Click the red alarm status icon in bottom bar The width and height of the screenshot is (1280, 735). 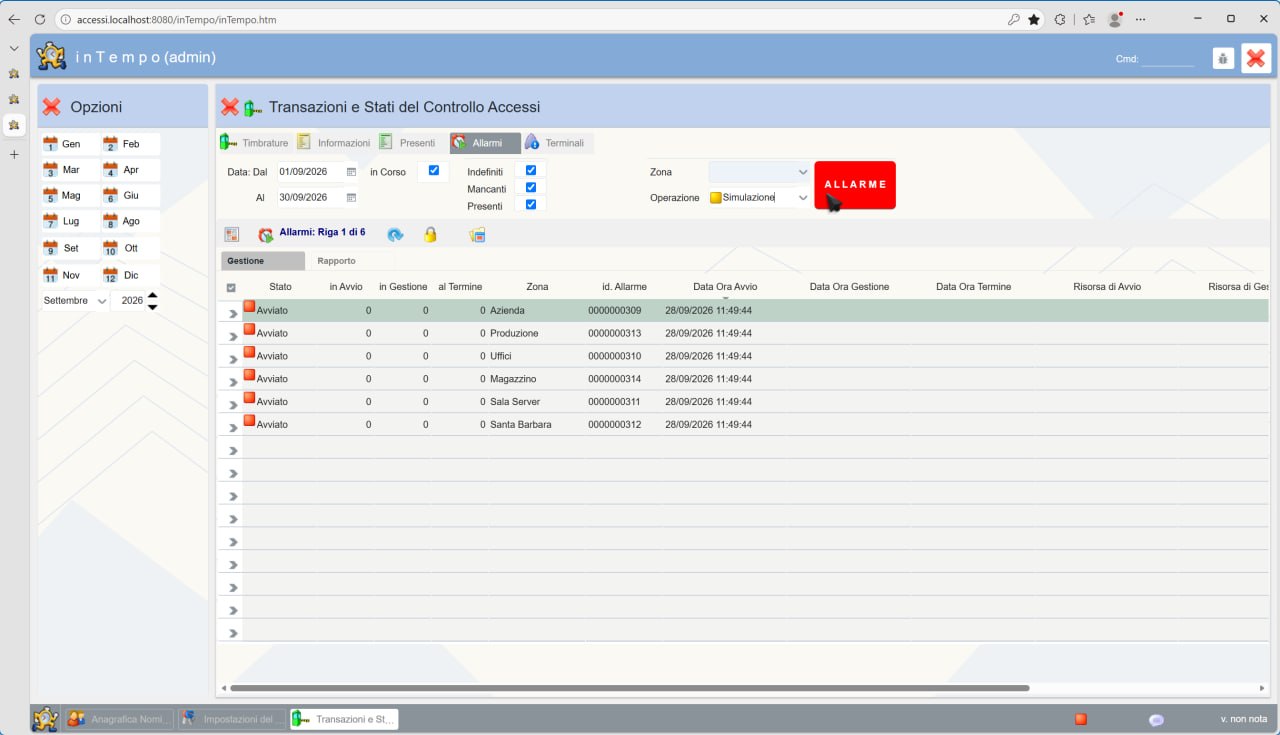[1081, 719]
